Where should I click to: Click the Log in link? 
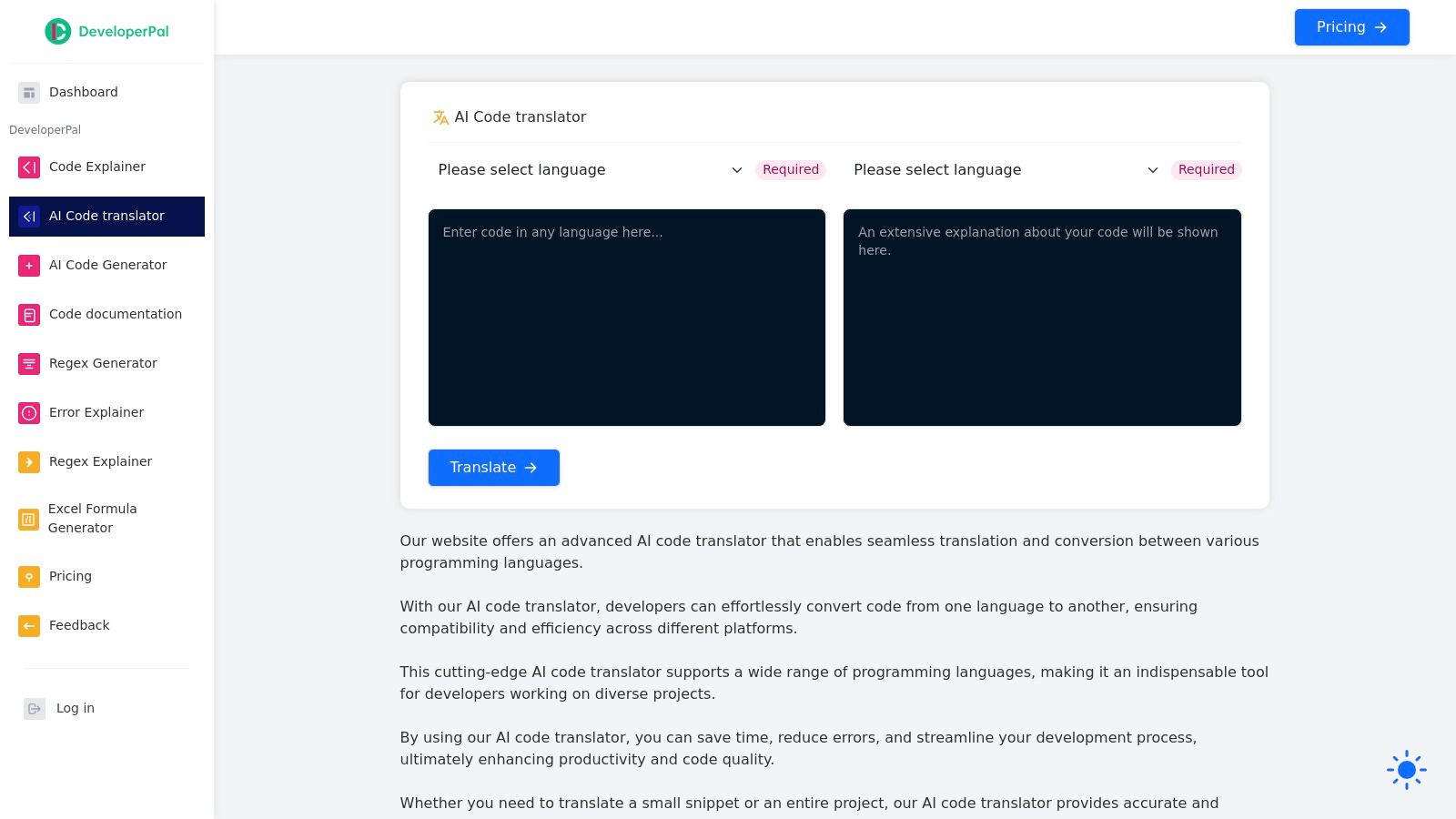point(76,708)
